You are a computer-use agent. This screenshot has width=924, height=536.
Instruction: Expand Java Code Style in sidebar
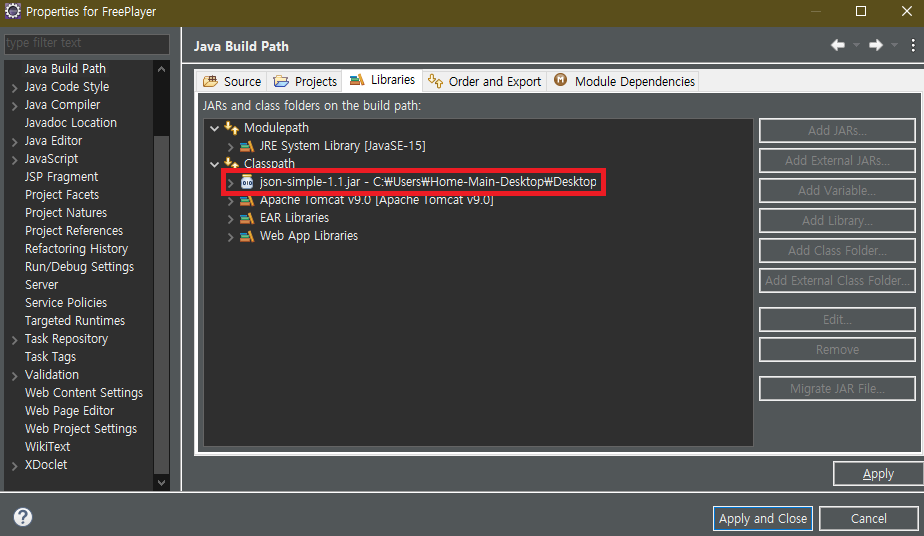[x=14, y=88]
